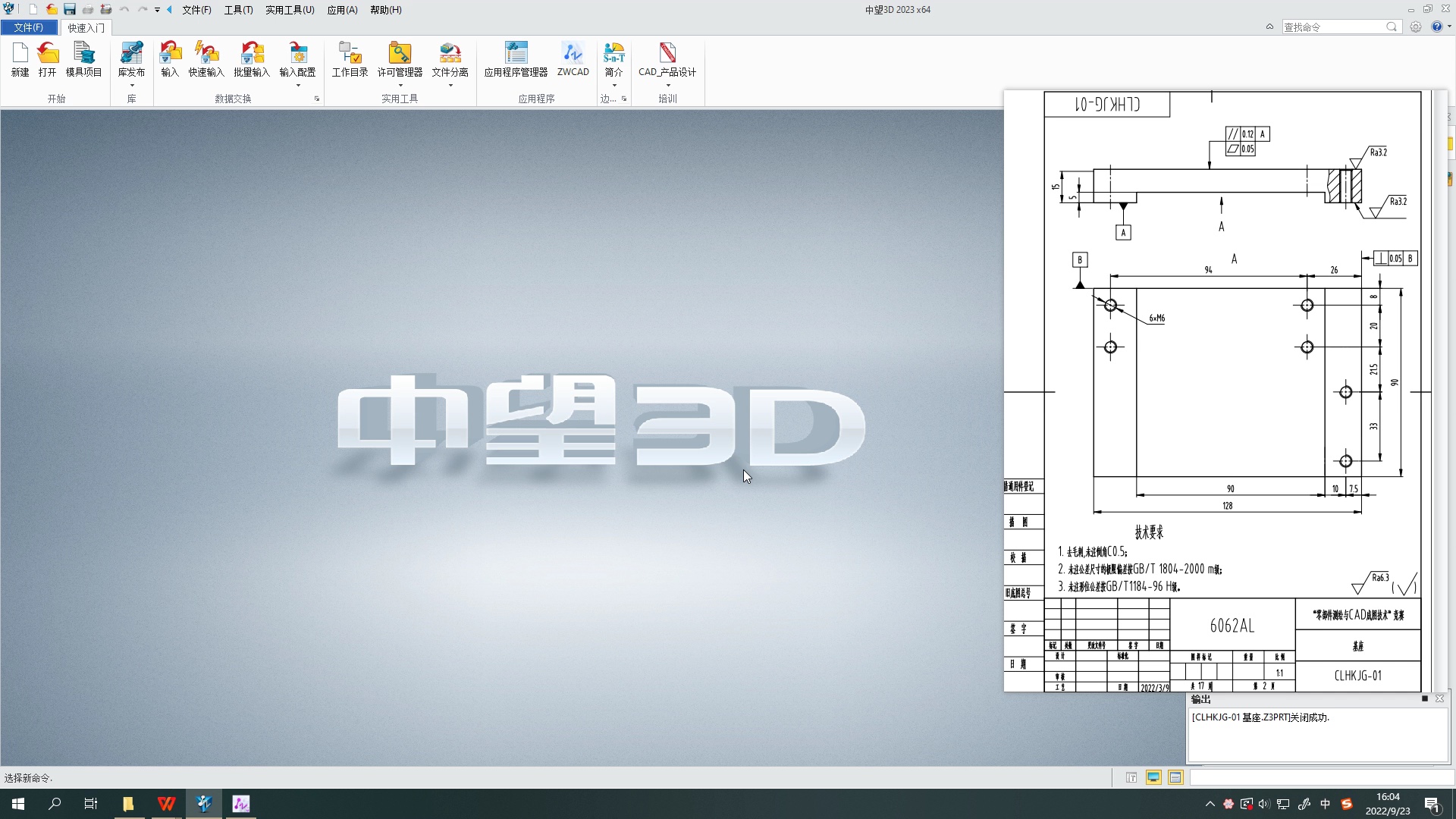Open Task View on the taskbar
The height and width of the screenshot is (819, 1456).
coord(91,804)
